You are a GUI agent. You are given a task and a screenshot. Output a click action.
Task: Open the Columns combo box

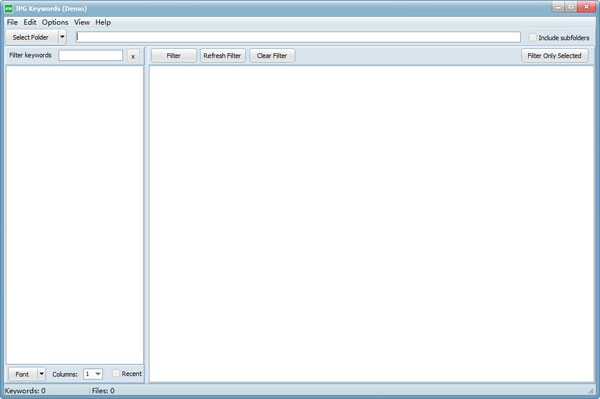tap(93, 374)
